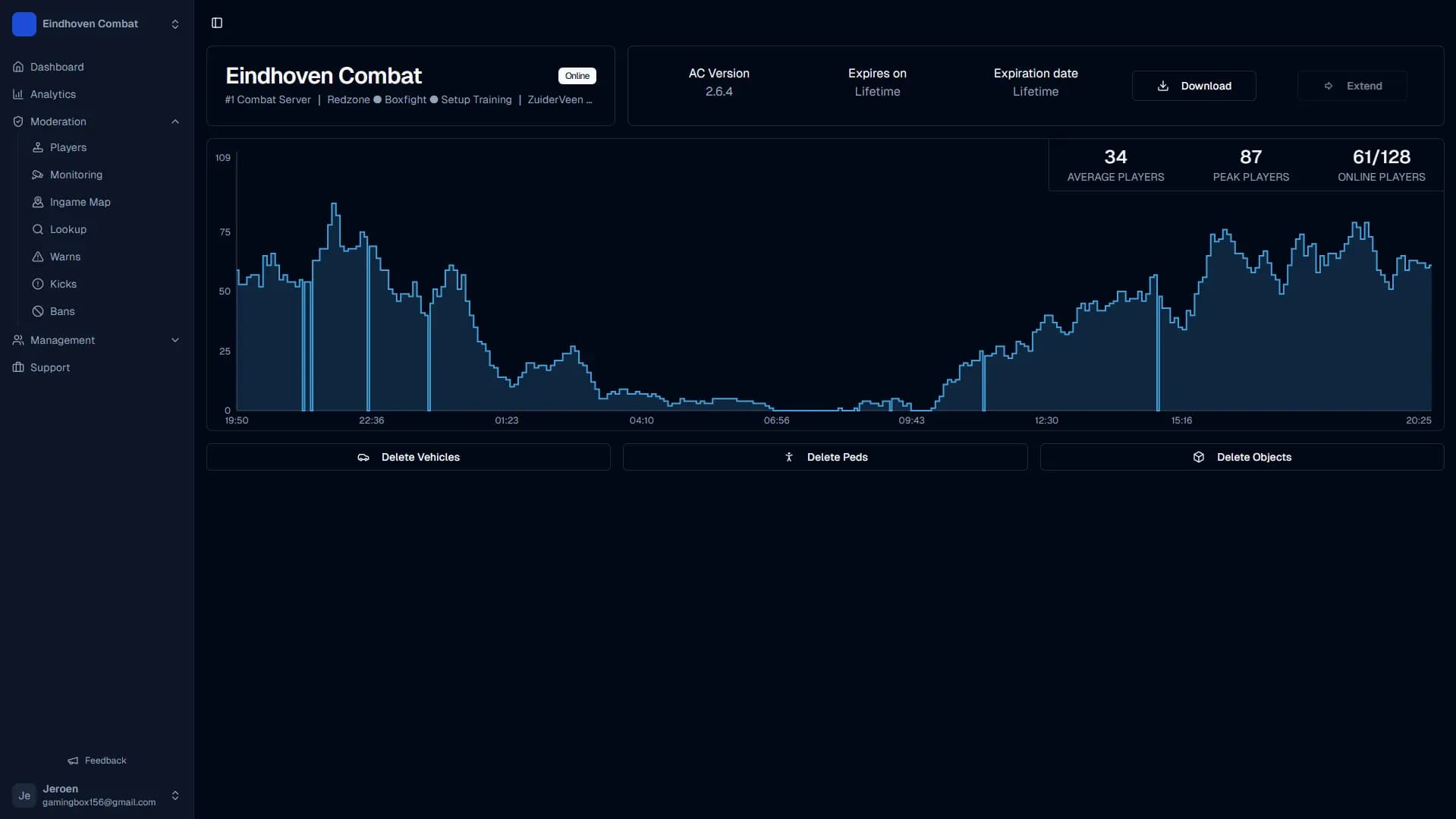Click the Monitoring icon
Viewport: 1456px width, 819px height.
click(x=38, y=175)
